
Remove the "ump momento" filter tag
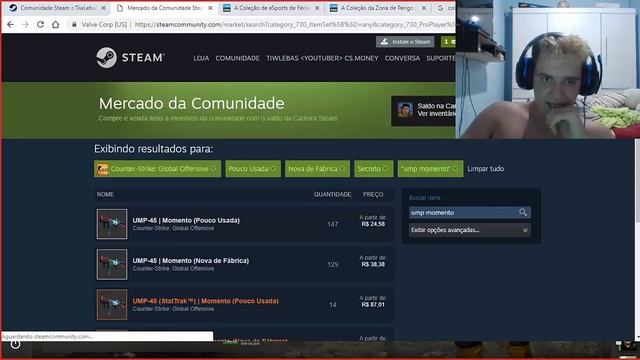(x=455, y=169)
